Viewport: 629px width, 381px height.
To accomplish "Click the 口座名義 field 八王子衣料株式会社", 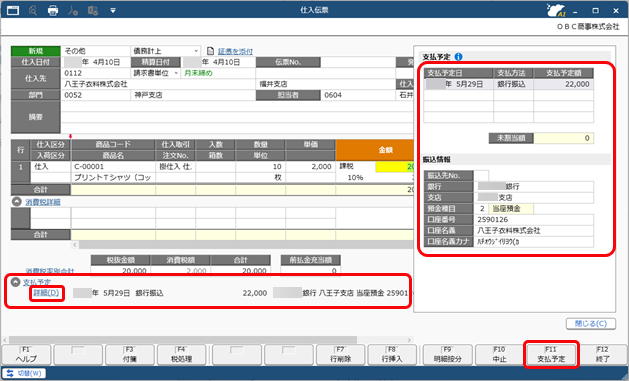I will pos(534,231).
